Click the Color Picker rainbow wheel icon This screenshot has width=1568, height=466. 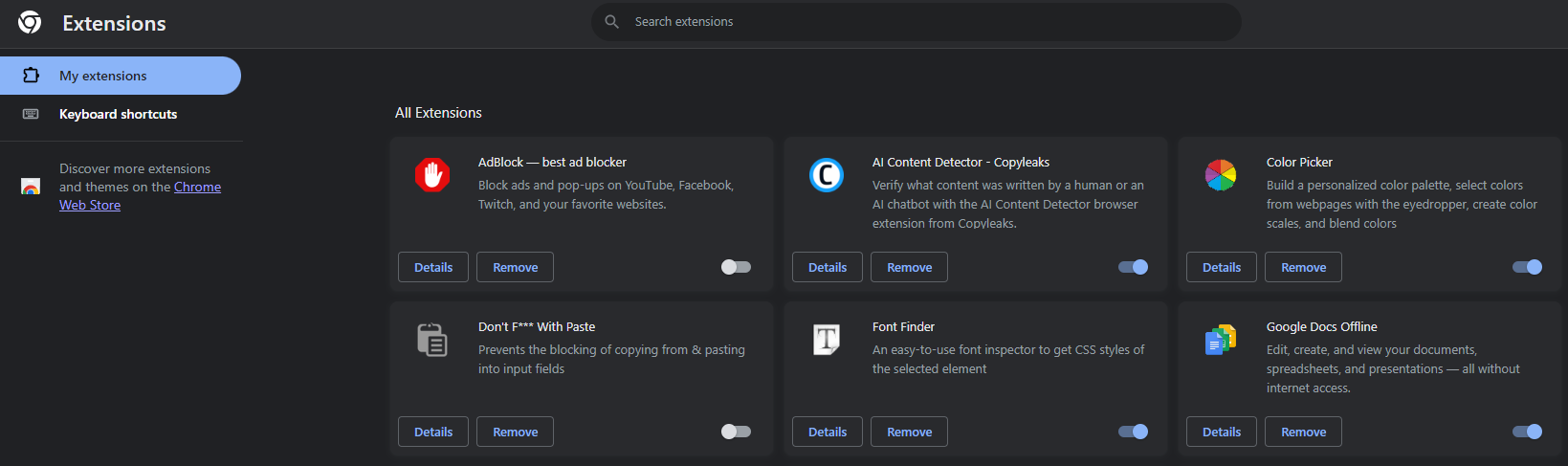[x=1221, y=175]
